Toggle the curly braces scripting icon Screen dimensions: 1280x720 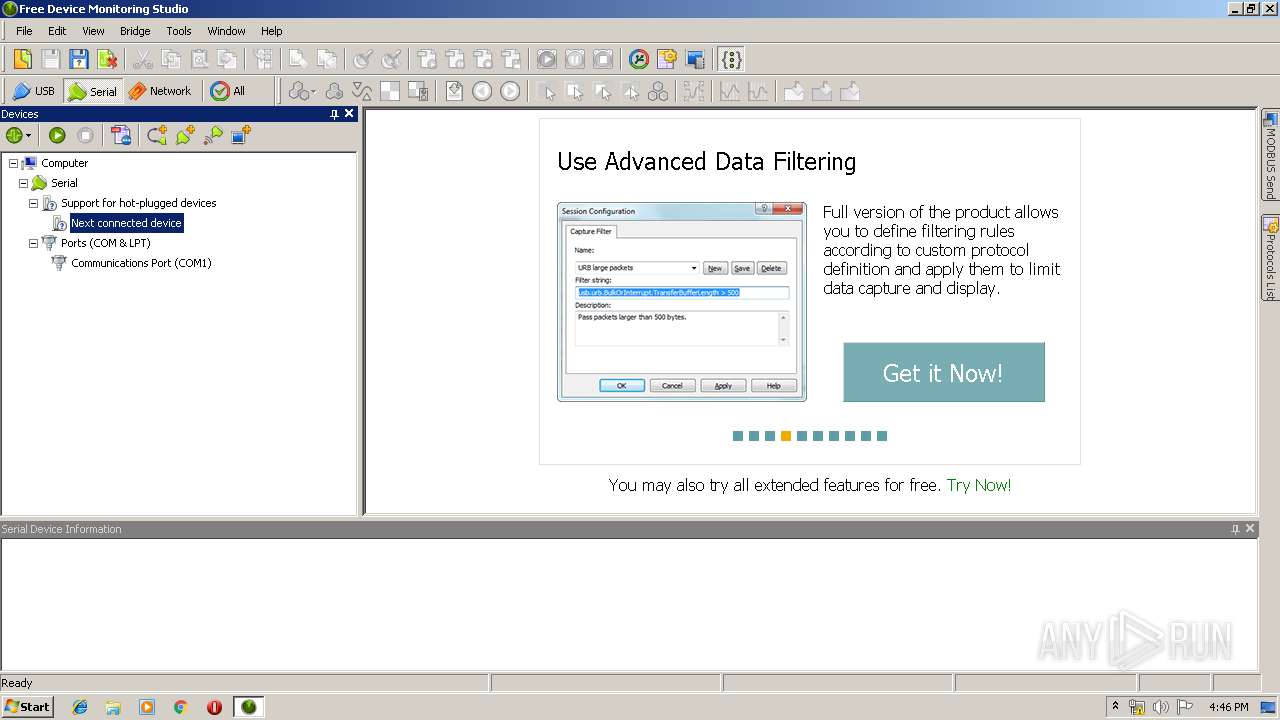[732, 59]
